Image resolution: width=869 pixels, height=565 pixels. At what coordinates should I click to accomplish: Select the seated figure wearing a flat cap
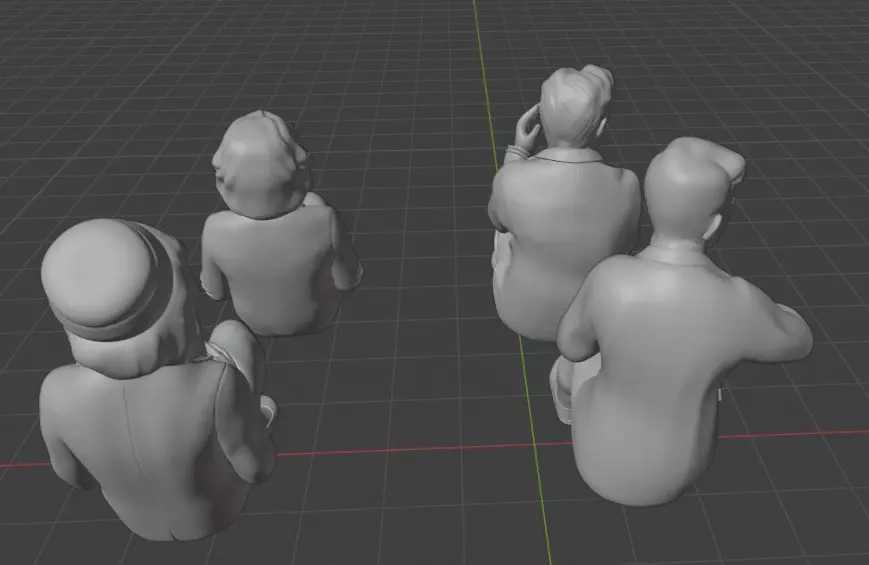[x=157, y=380]
